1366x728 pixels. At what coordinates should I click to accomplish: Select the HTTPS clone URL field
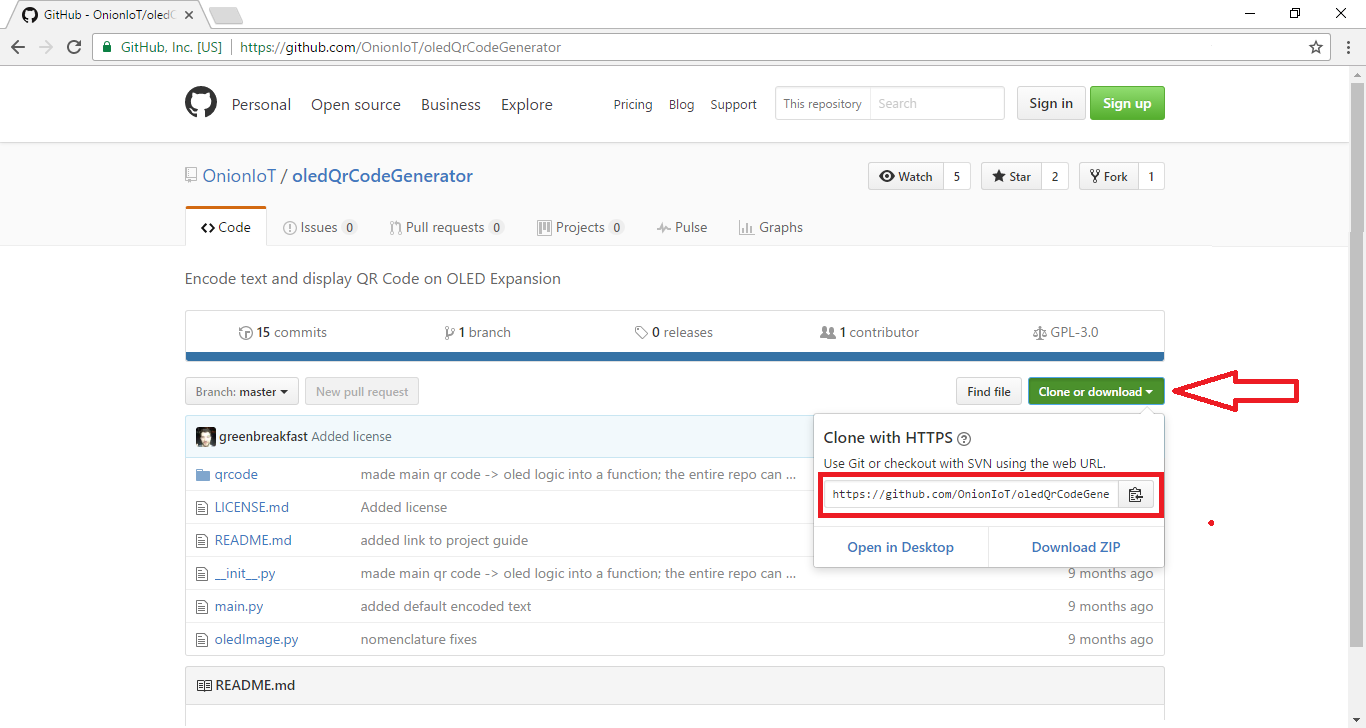click(x=970, y=494)
